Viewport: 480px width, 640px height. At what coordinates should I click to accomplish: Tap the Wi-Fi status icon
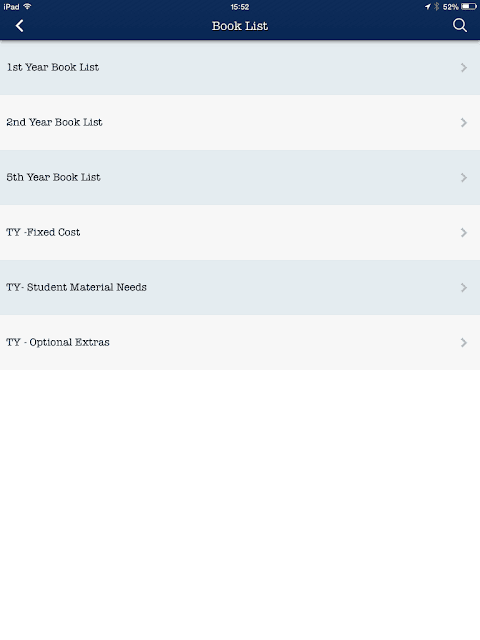pyautogui.click(x=27, y=7)
